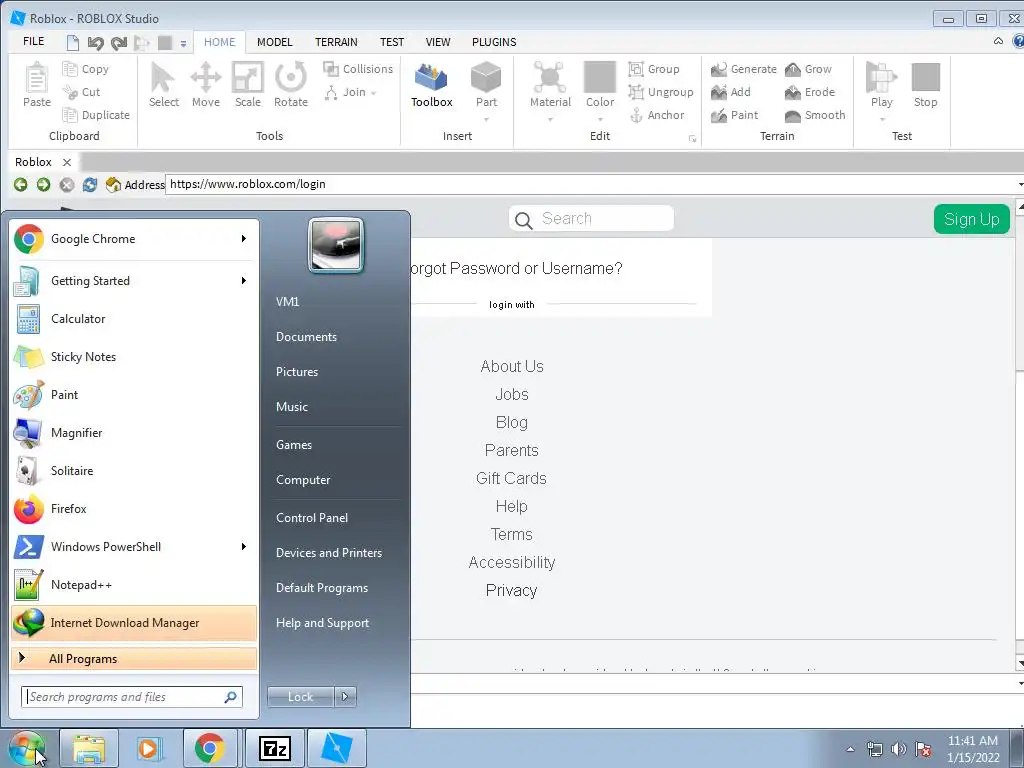1024x768 pixels.
Task: Switch to the VIEW tab
Action: (x=438, y=42)
